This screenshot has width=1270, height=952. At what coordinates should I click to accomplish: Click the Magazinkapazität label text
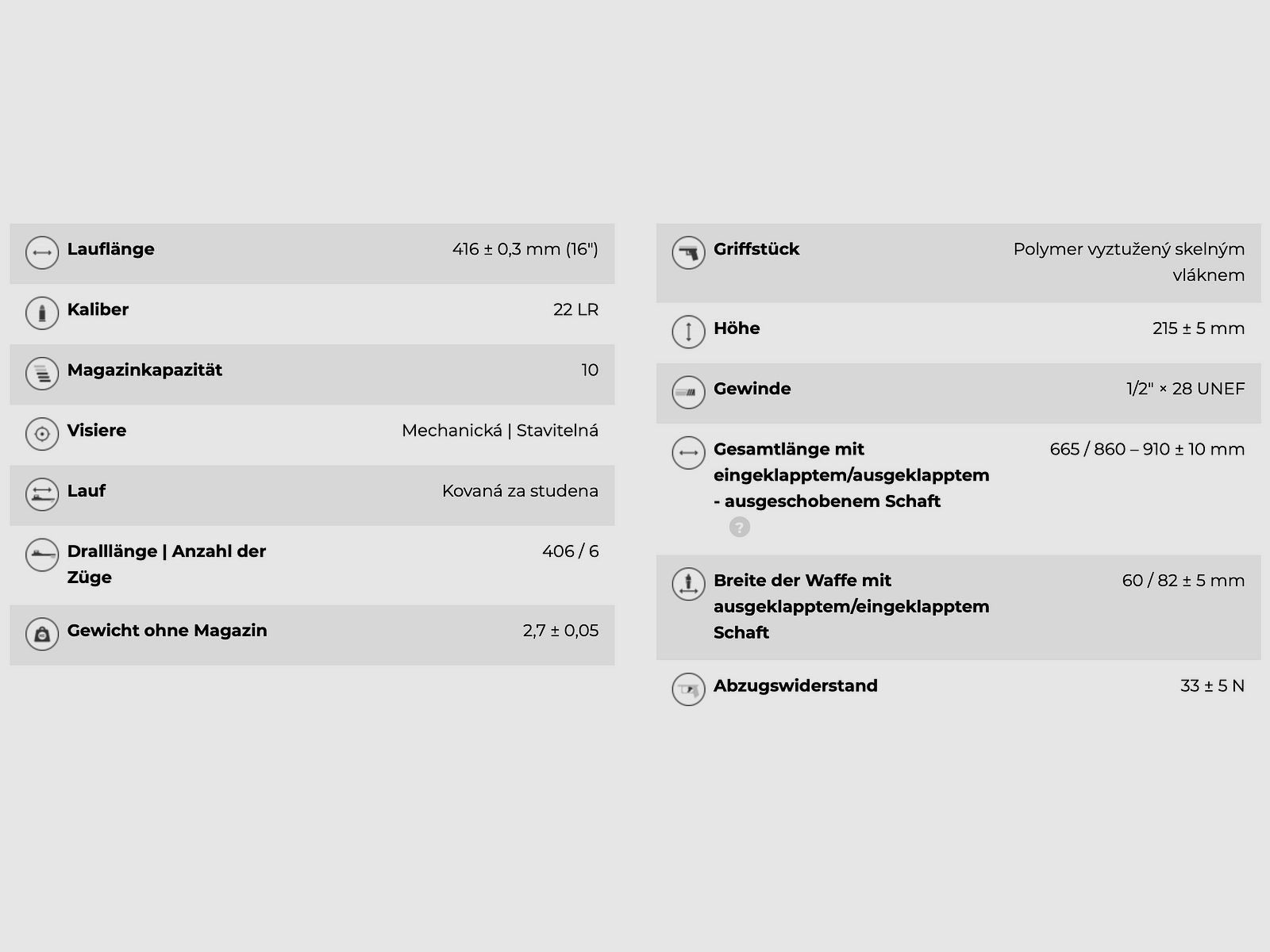pos(144,370)
